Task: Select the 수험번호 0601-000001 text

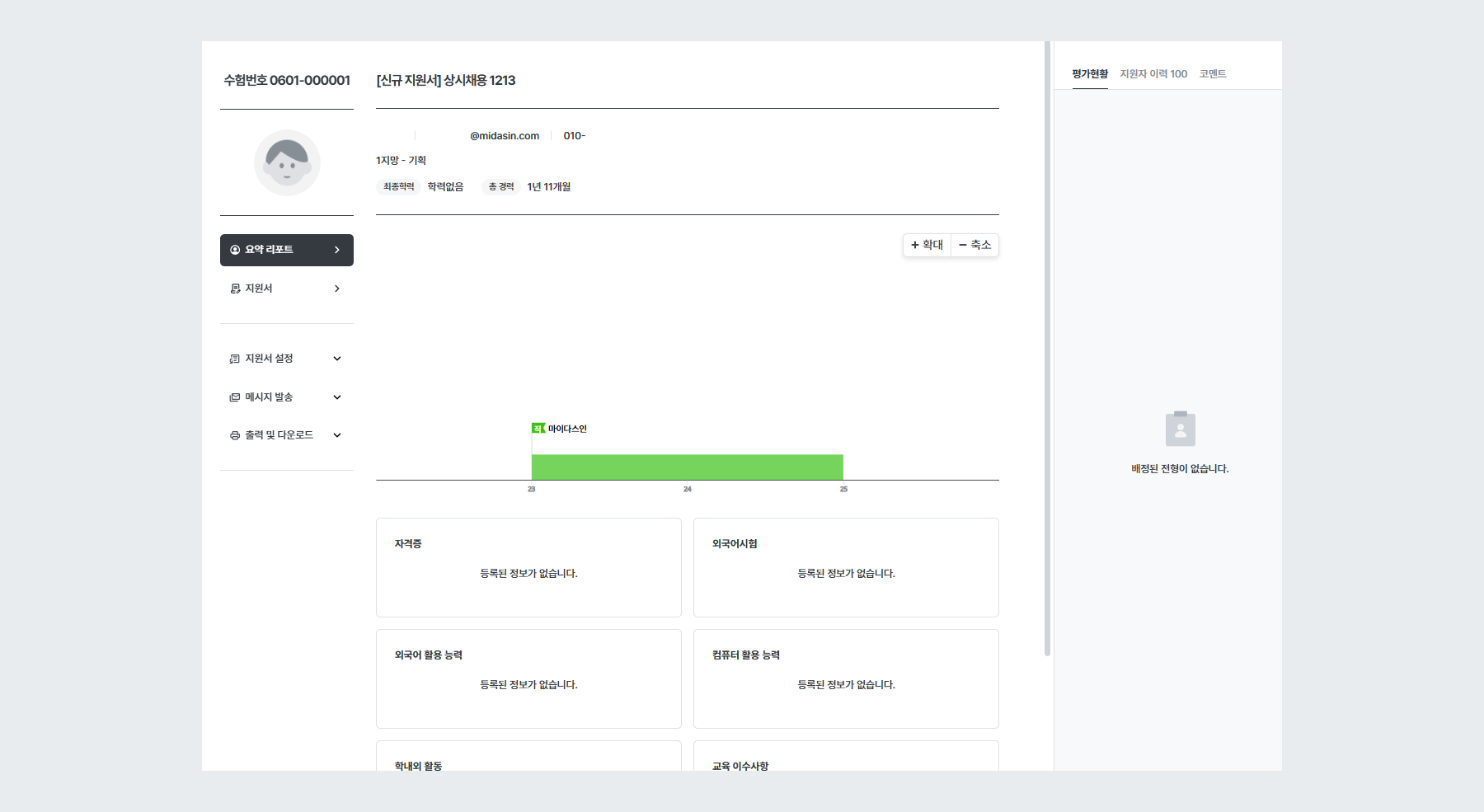Action: coord(287,80)
